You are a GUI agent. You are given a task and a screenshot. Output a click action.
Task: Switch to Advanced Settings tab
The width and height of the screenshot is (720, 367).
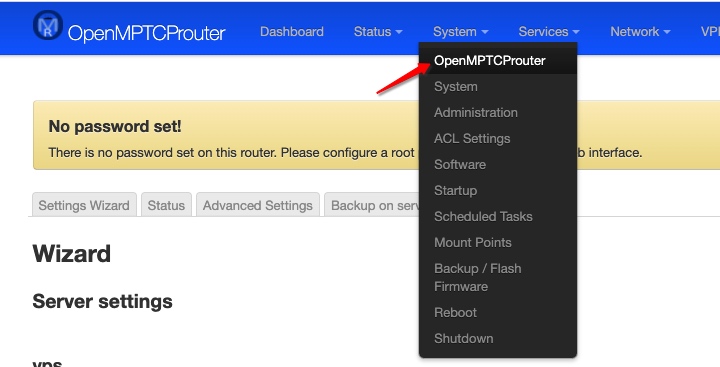(x=258, y=205)
